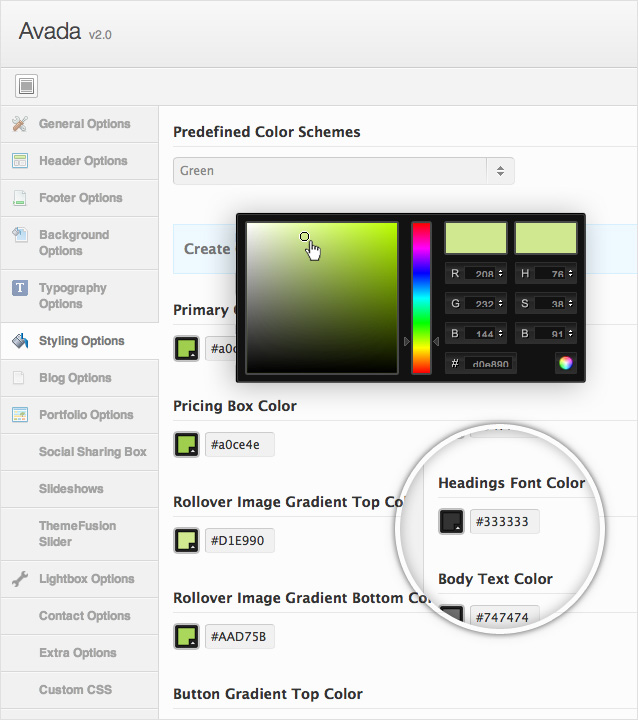Screen dimensions: 638x720
Task: Click the Background Options icon
Action: pos(20,235)
